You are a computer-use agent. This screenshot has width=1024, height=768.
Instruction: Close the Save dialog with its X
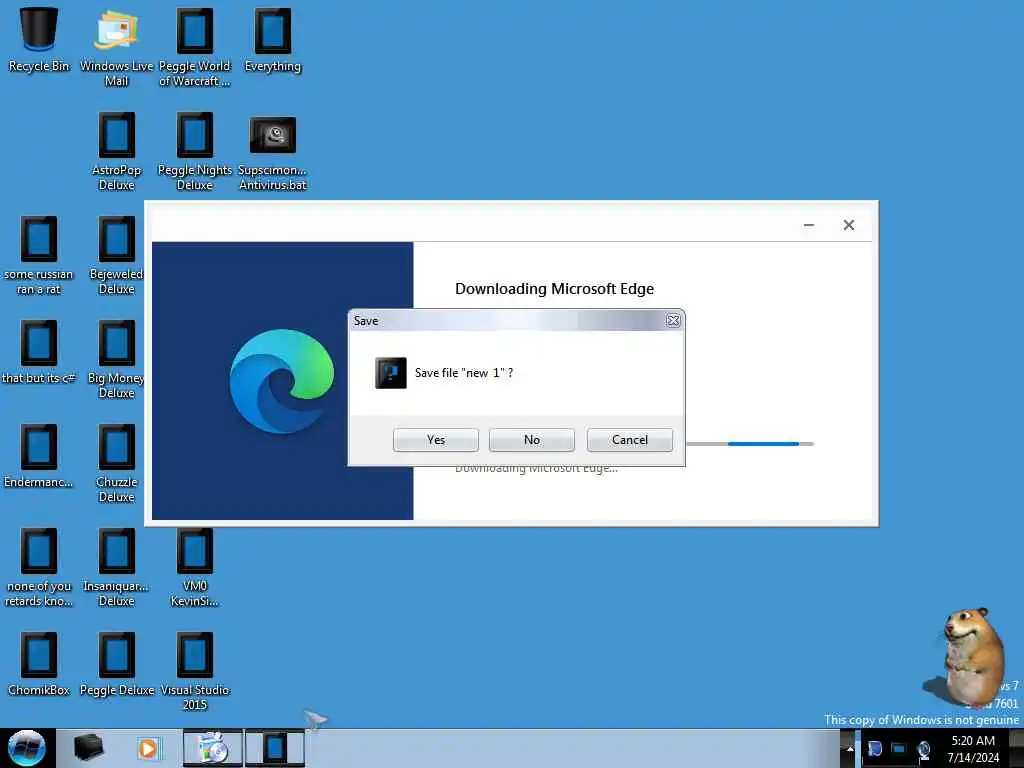click(673, 321)
